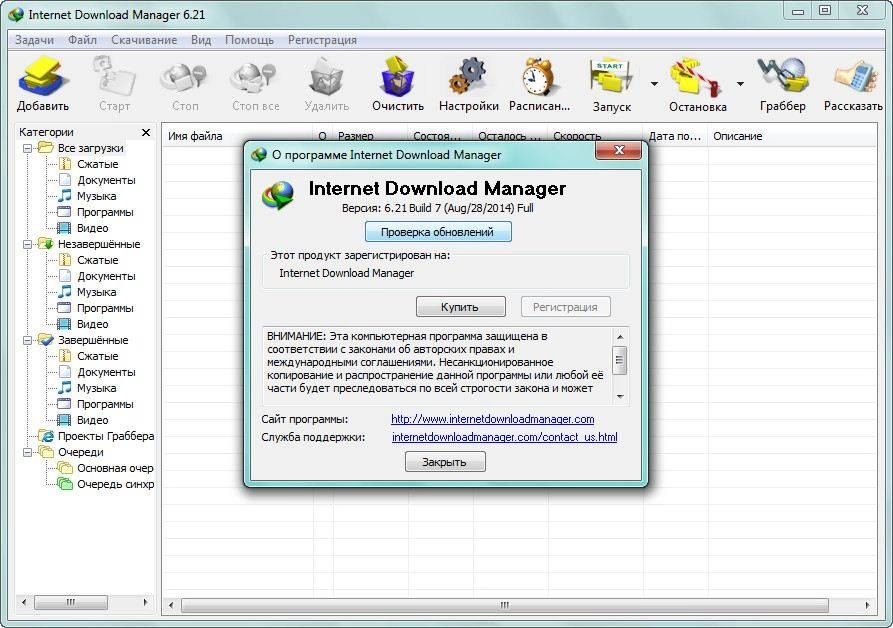Image resolution: width=893 pixels, height=628 pixels.
Task: Select Программы under Все загрузки
Action: (105, 212)
